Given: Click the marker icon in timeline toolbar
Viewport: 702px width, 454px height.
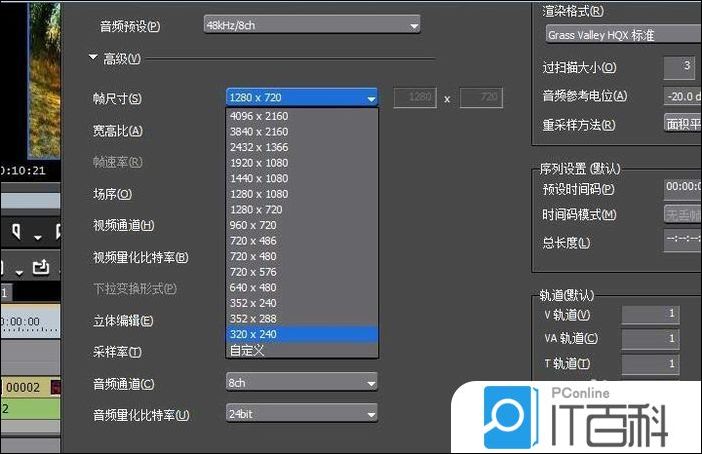Looking at the screenshot, I should point(16,231).
